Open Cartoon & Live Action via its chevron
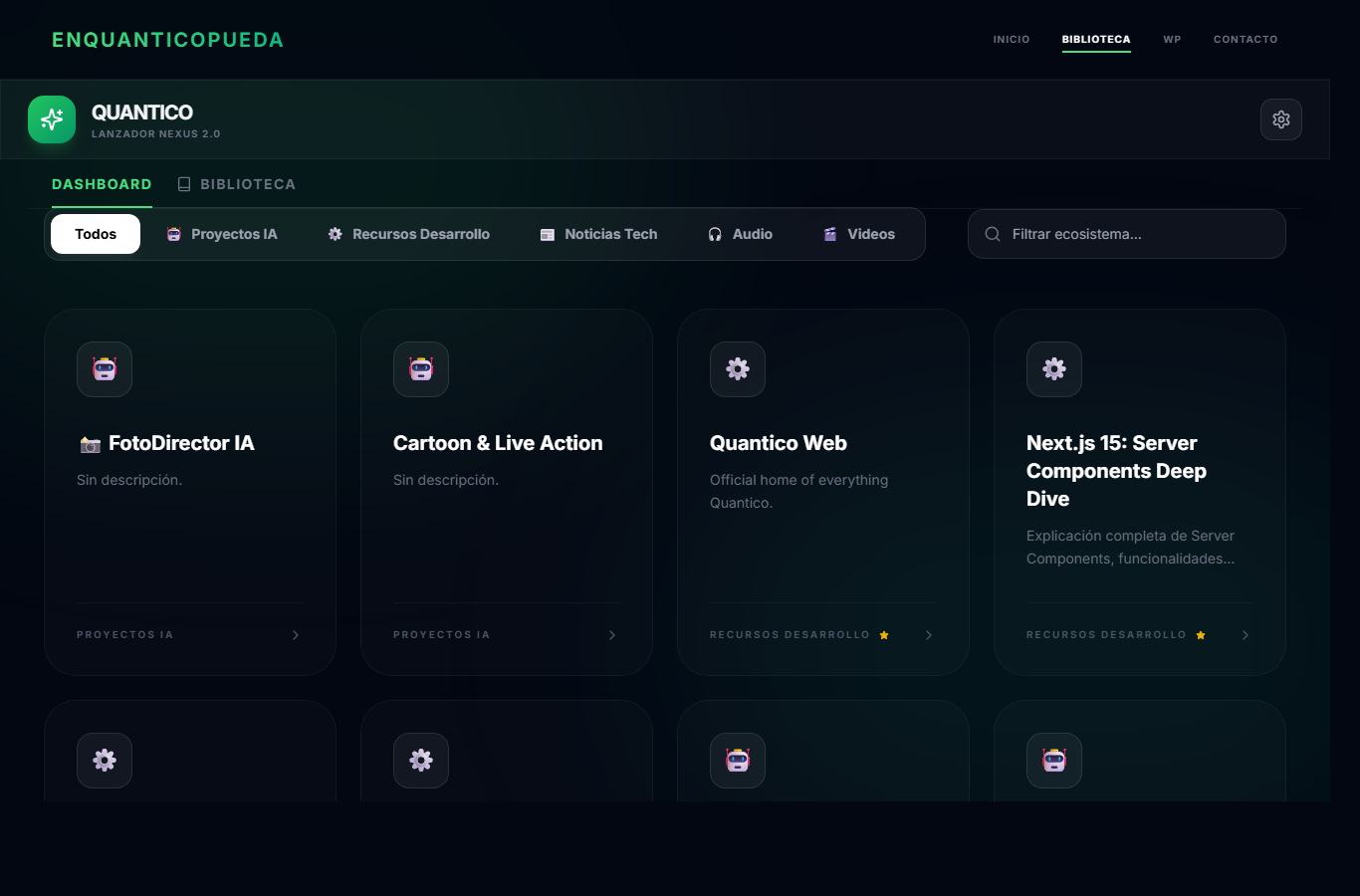Screen dimensions: 1360x896 (x=612, y=635)
